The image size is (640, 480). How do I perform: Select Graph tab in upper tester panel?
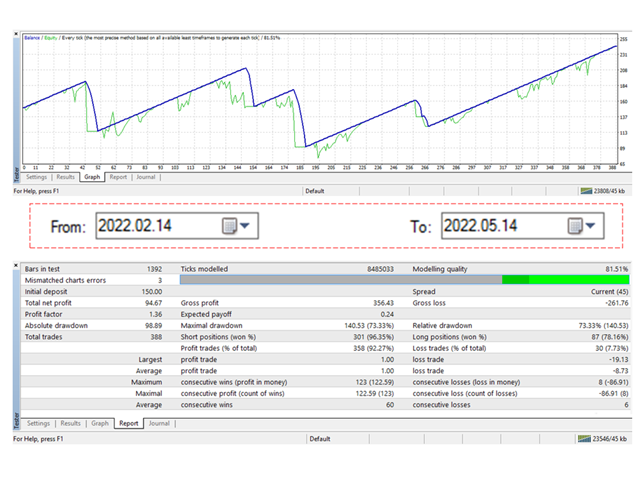pyautogui.click(x=93, y=177)
